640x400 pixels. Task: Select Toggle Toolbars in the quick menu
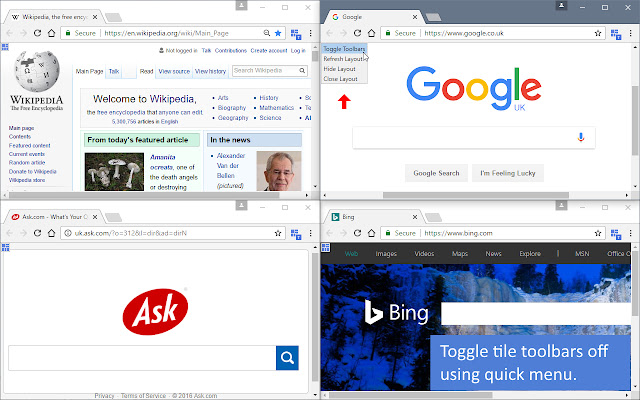(344, 49)
